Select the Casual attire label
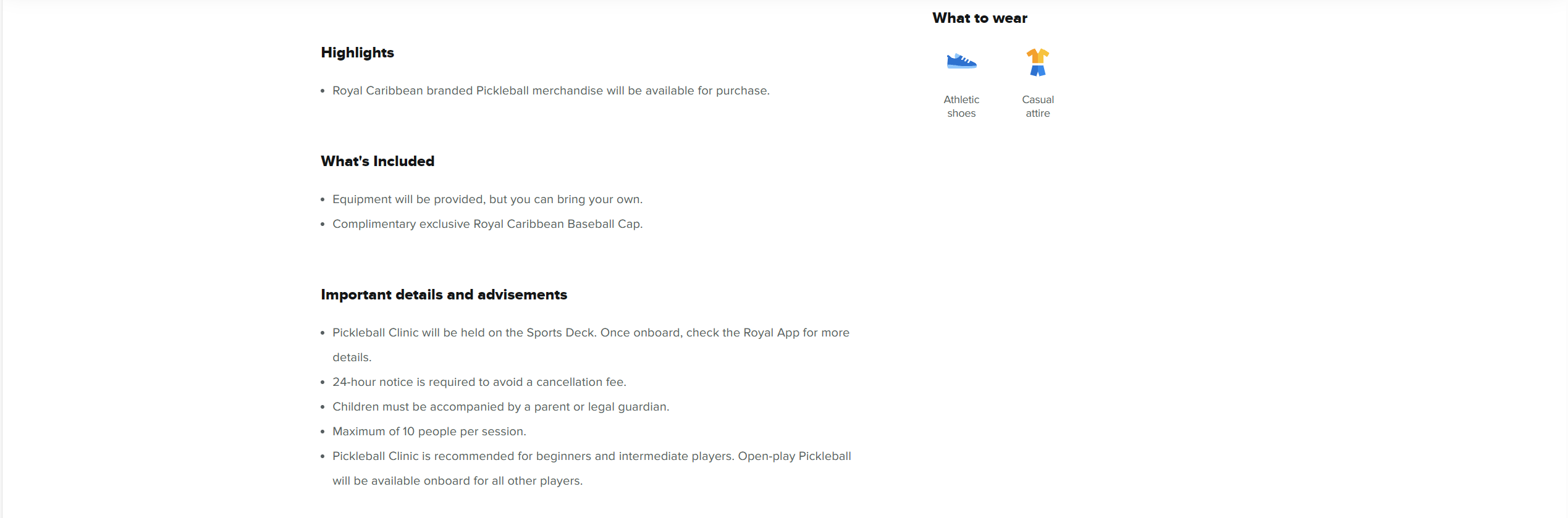1568x518 pixels. [x=1038, y=106]
